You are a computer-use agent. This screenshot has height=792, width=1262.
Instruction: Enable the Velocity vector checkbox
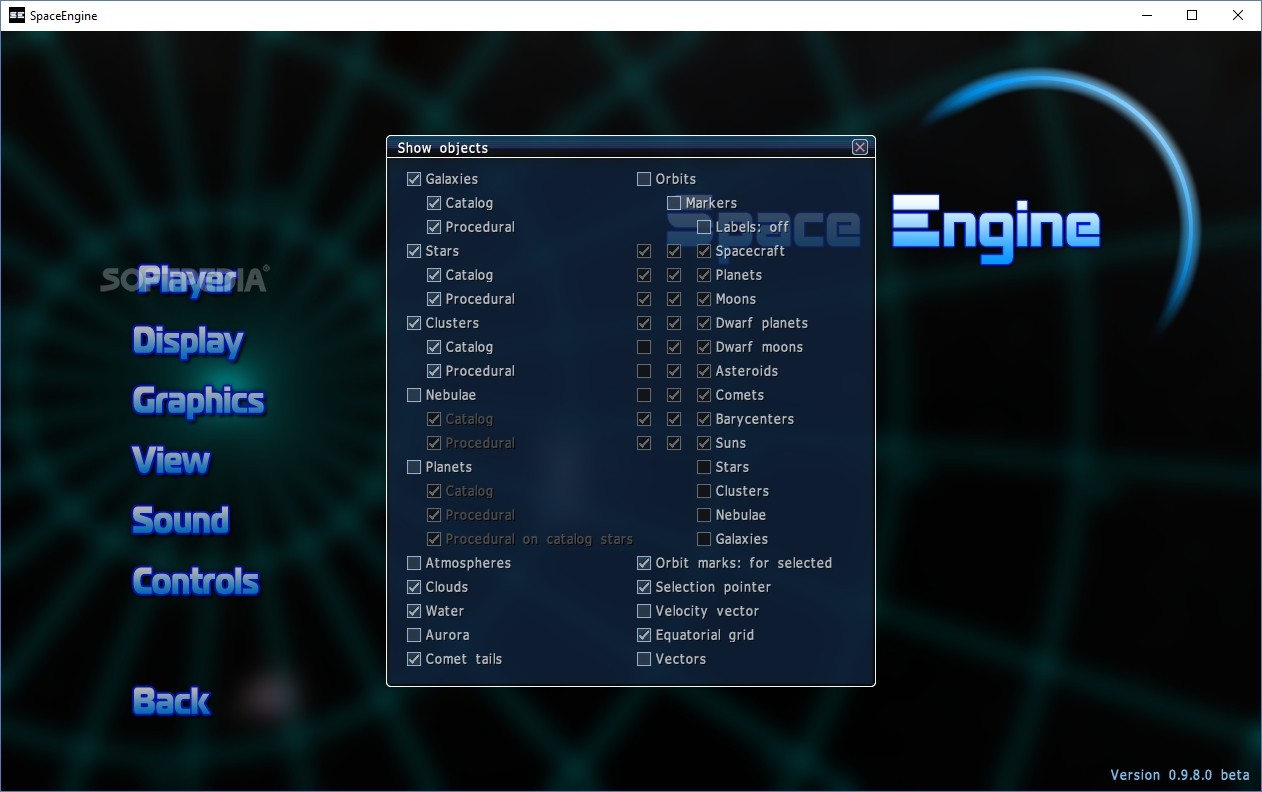coord(644,611)
